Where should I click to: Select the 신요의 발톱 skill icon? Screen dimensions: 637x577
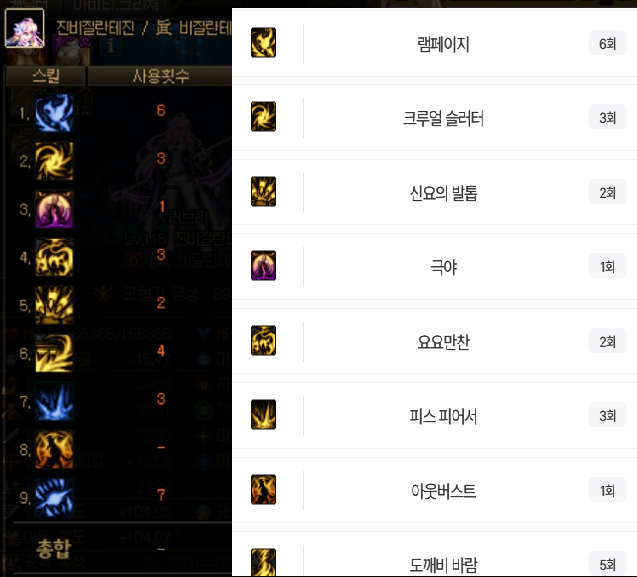click(x=263, y=191)
